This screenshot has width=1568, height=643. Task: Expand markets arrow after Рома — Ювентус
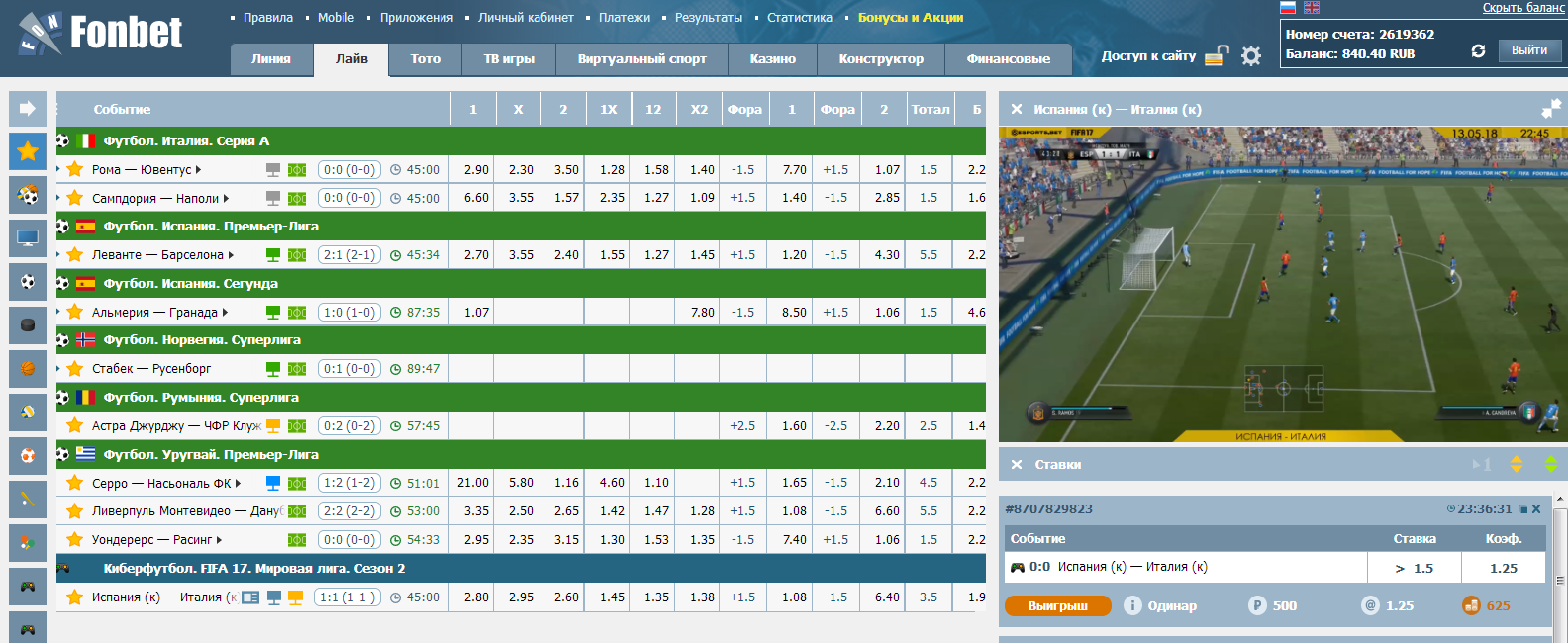coord(198,170)
